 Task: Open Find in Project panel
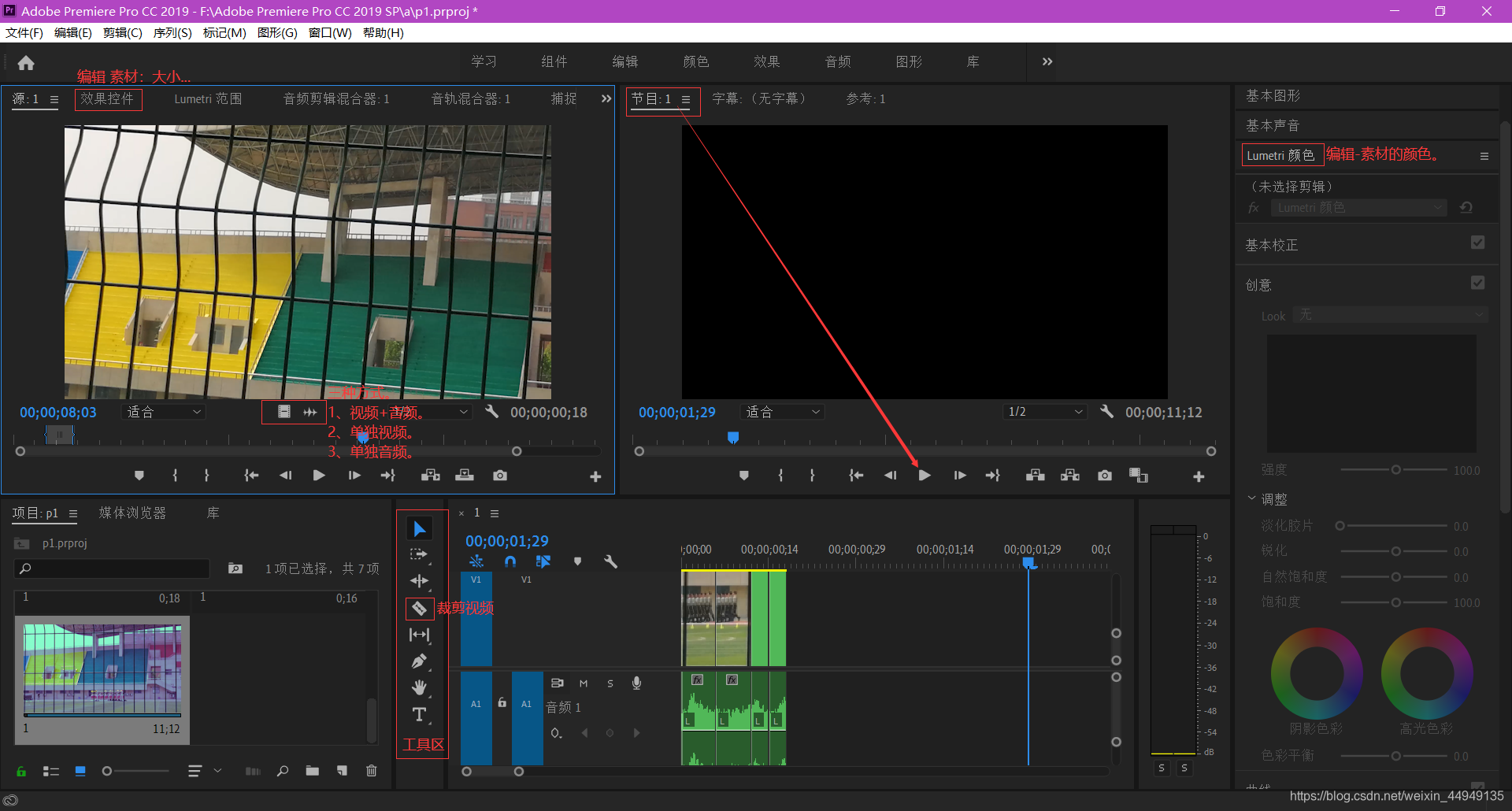[x=283, y=771]
